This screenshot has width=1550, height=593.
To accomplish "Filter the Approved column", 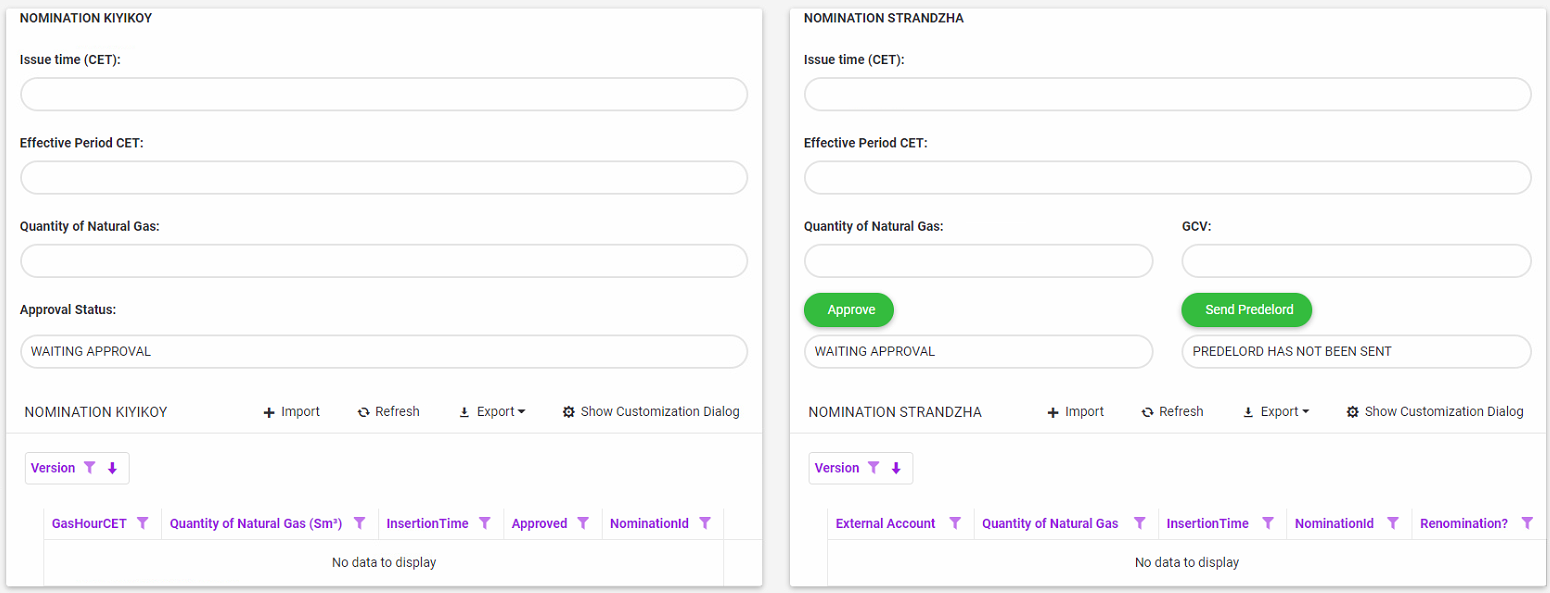I will 584,523.
